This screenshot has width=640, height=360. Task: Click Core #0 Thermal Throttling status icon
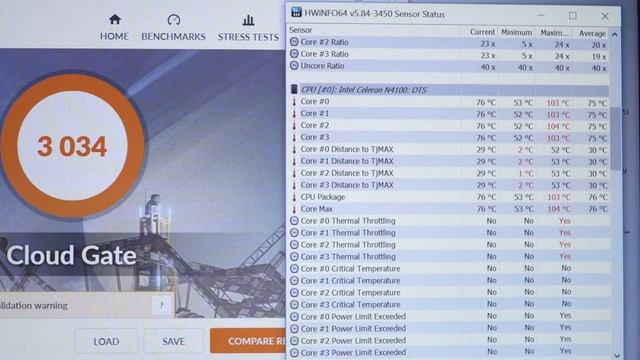tap(294, 220)
